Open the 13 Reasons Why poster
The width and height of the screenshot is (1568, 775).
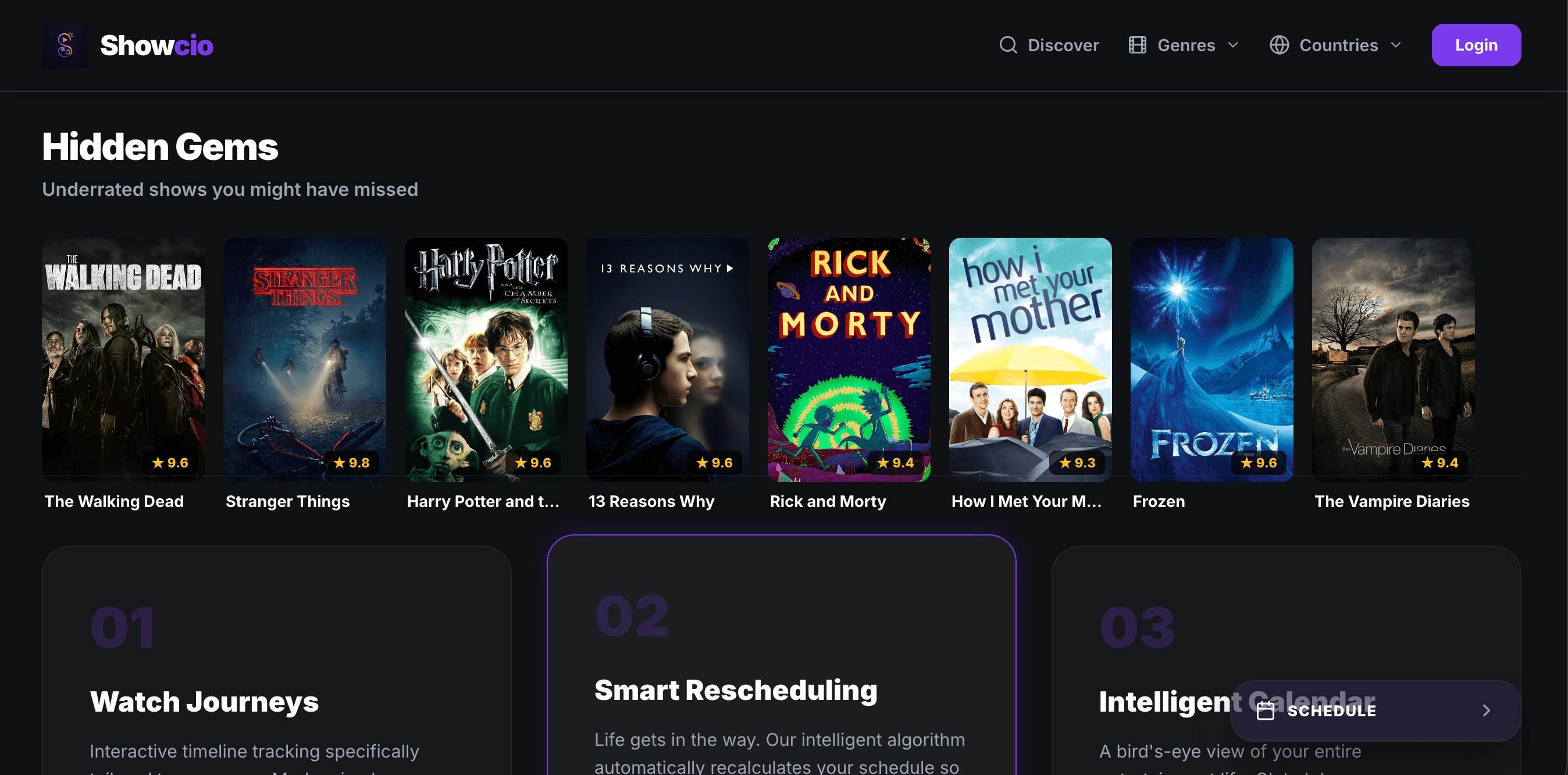point(667,359)
